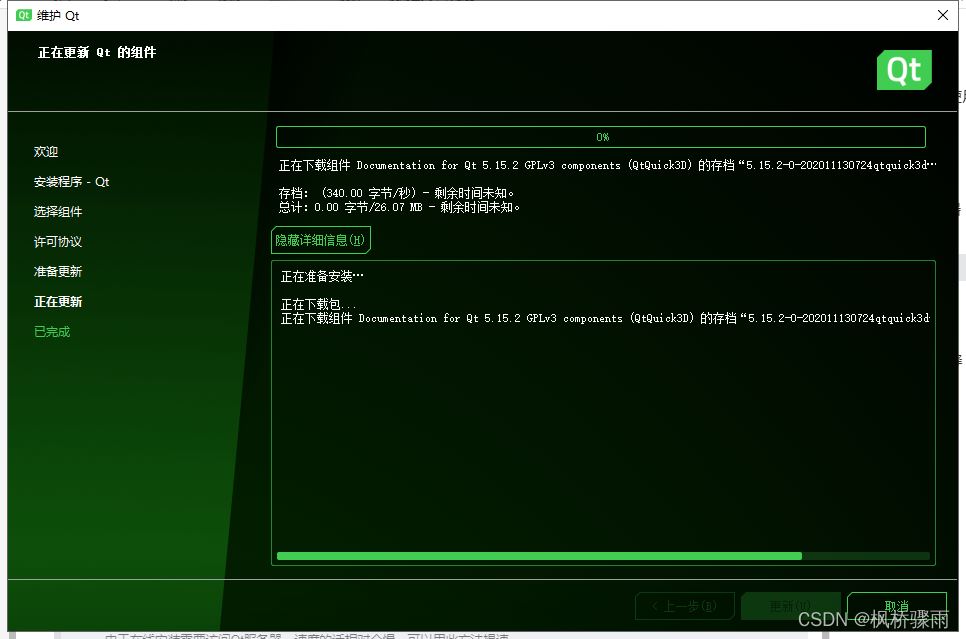Image resolution: width=966 pixels, height=639 pixels.
Task: Collapse details with 隐藏详细信息 button
Action: click(x=321, y=240)
